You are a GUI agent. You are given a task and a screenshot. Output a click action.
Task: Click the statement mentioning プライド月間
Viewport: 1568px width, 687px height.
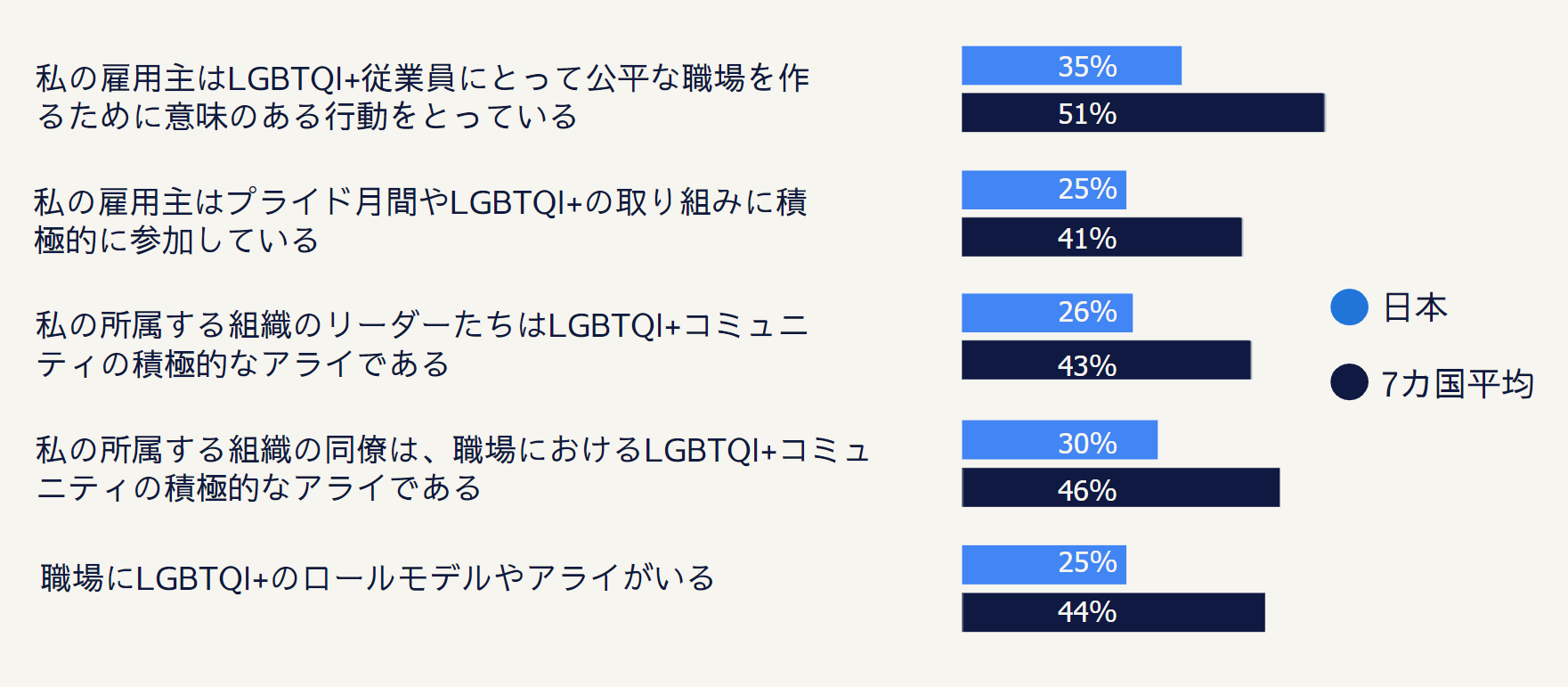tap(420, 221)
